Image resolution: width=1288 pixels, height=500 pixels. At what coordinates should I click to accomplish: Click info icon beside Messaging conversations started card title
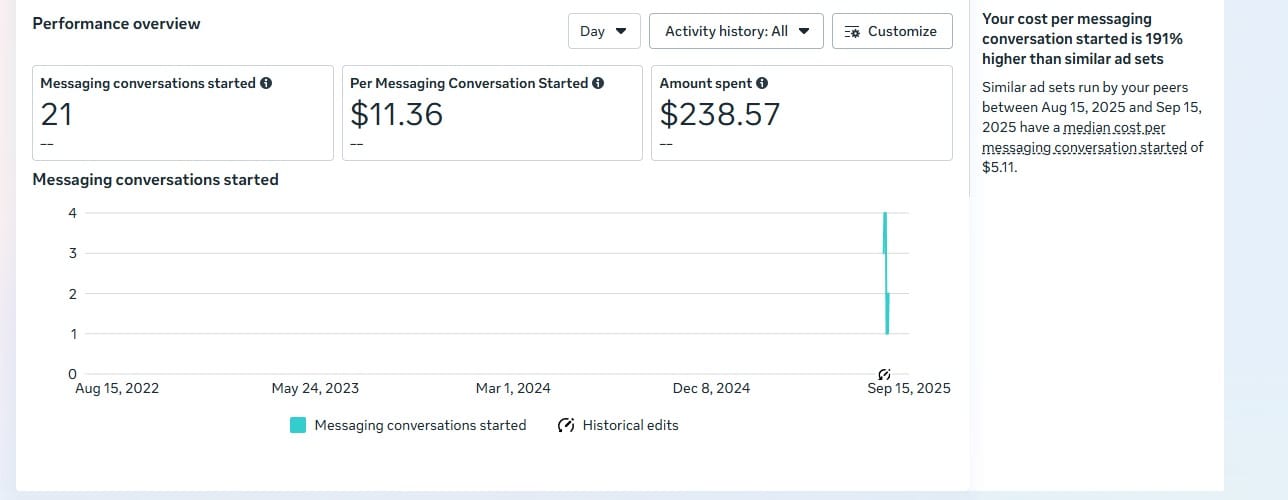pyautogui.click(x=266, y=84)
